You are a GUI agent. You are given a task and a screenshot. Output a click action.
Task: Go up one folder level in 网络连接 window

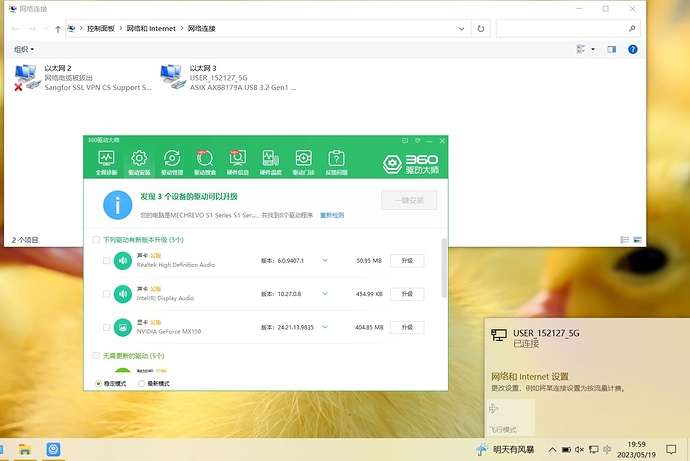tap(58, 29)
